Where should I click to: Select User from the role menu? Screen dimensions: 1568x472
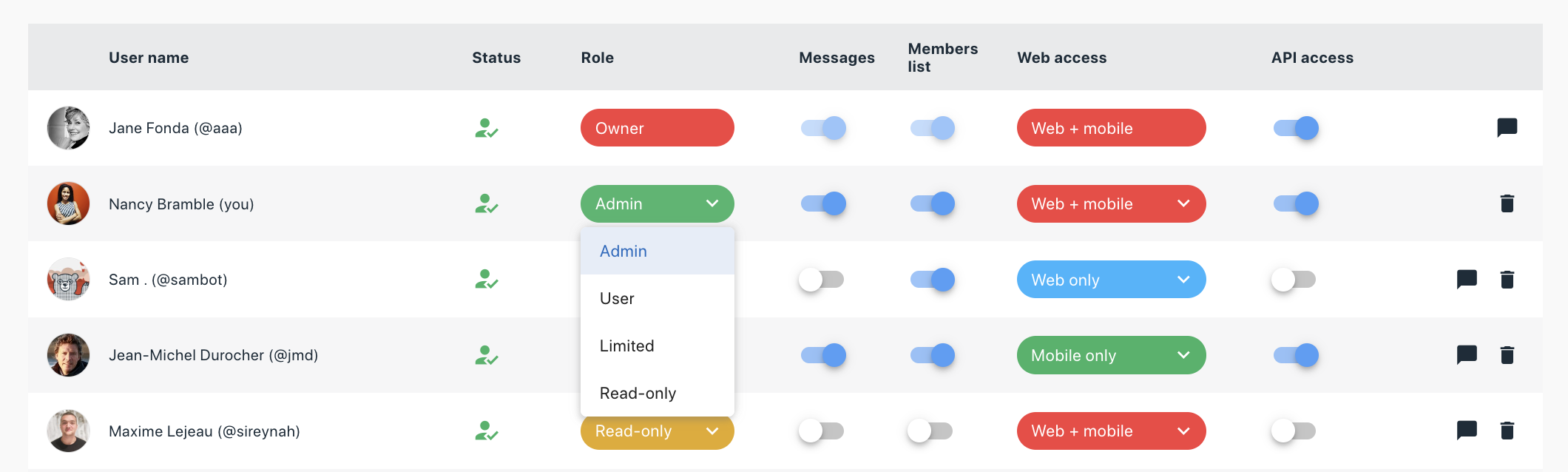pos(657,298)
